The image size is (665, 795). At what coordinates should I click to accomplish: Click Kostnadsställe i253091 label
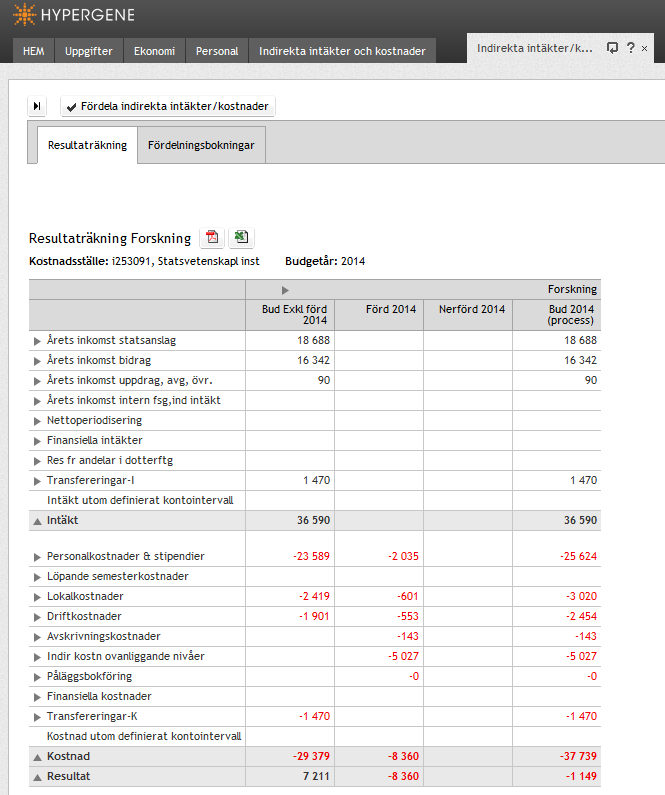[144, 261]
